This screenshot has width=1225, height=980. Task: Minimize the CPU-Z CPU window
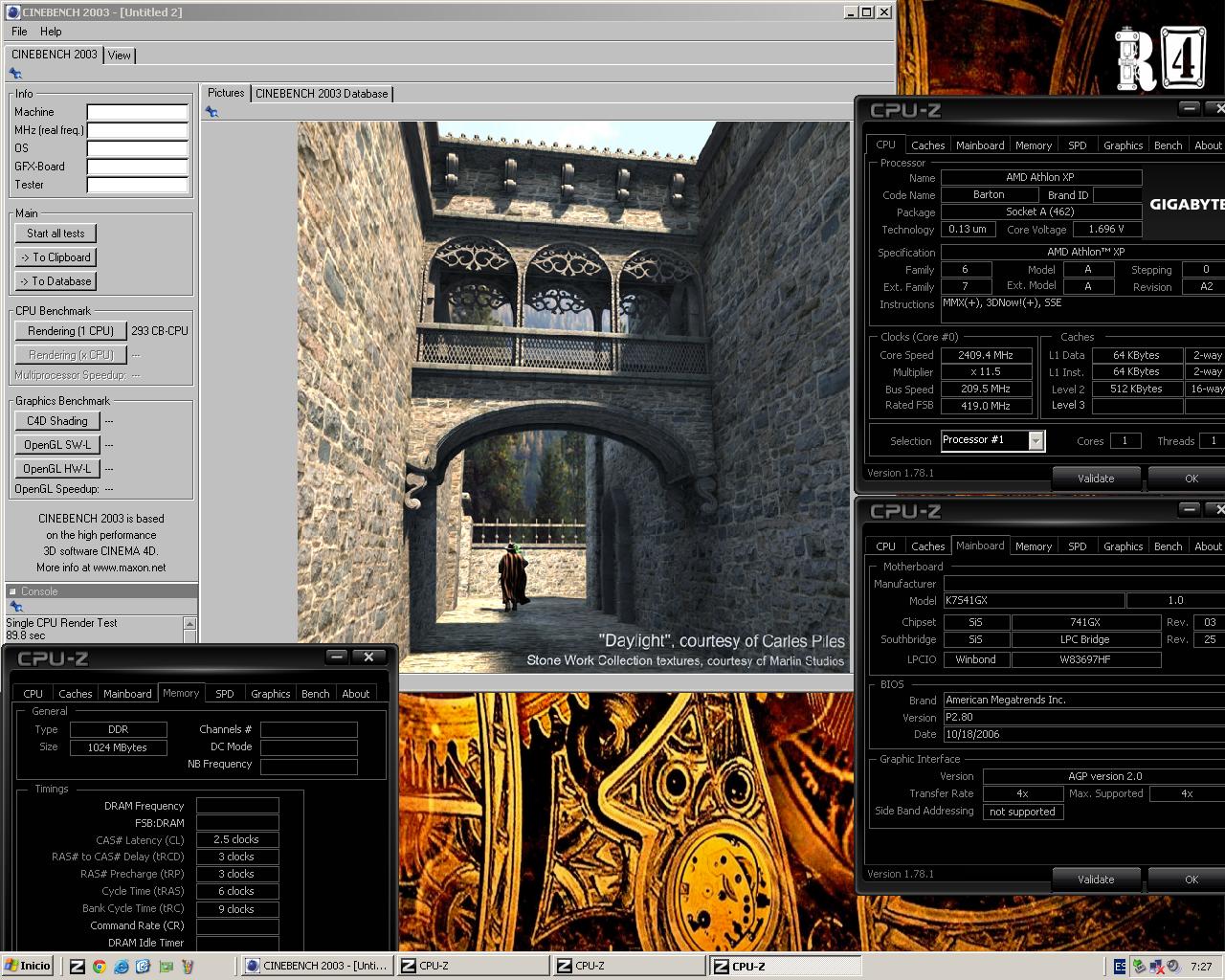pyautogui.click(x=1189, y=108)
